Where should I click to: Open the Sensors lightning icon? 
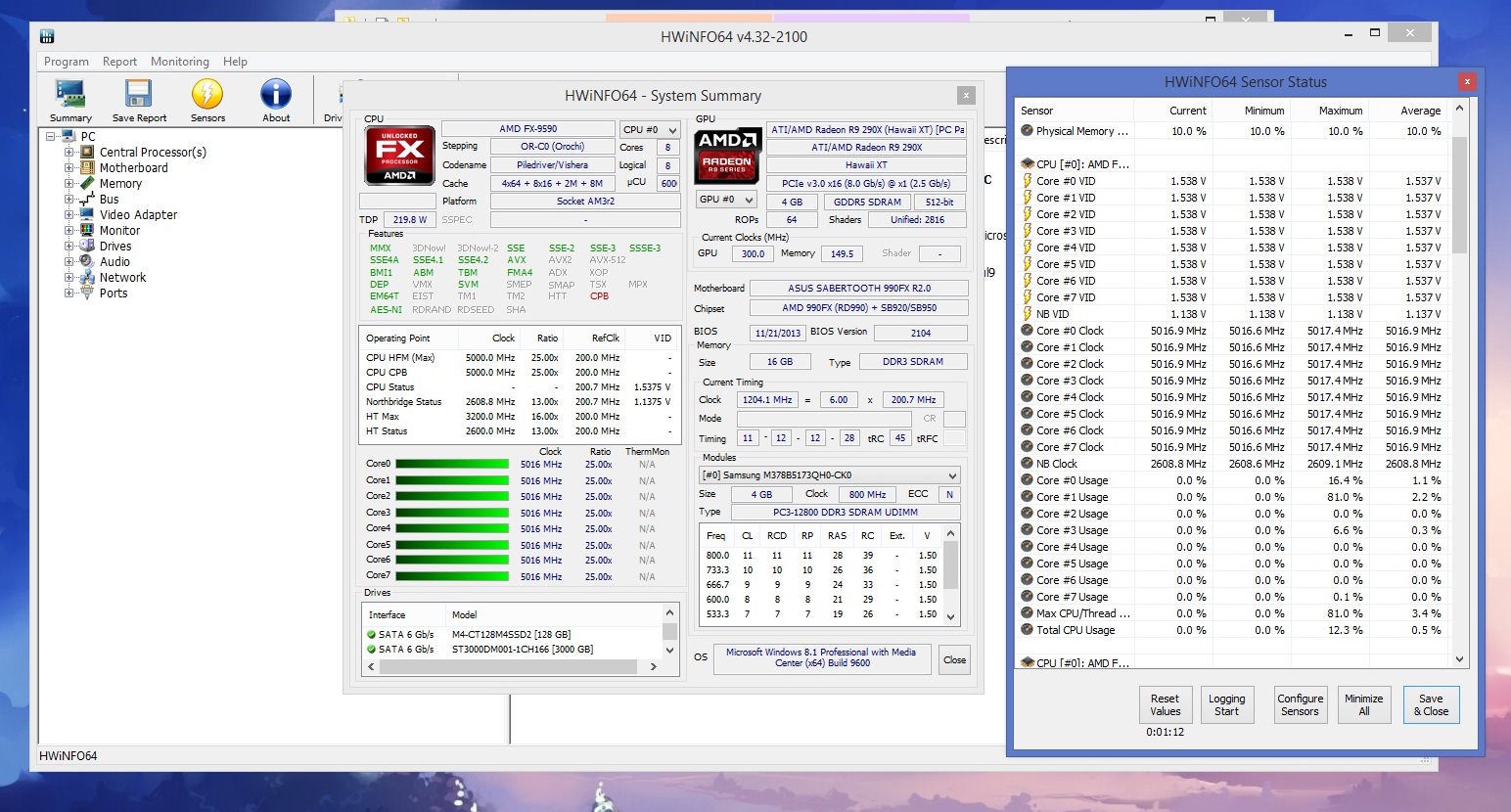[207, 94]
